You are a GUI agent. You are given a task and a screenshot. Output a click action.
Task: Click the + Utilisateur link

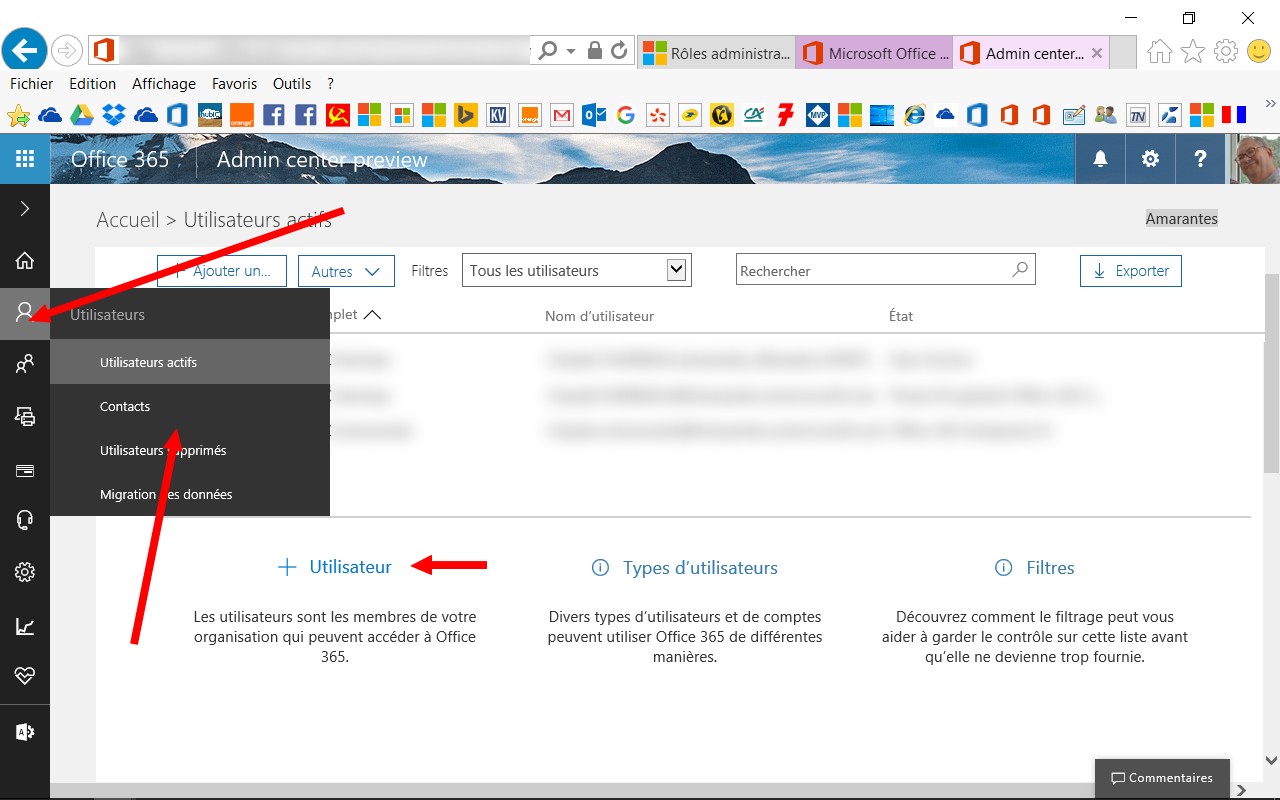(335, 567)
